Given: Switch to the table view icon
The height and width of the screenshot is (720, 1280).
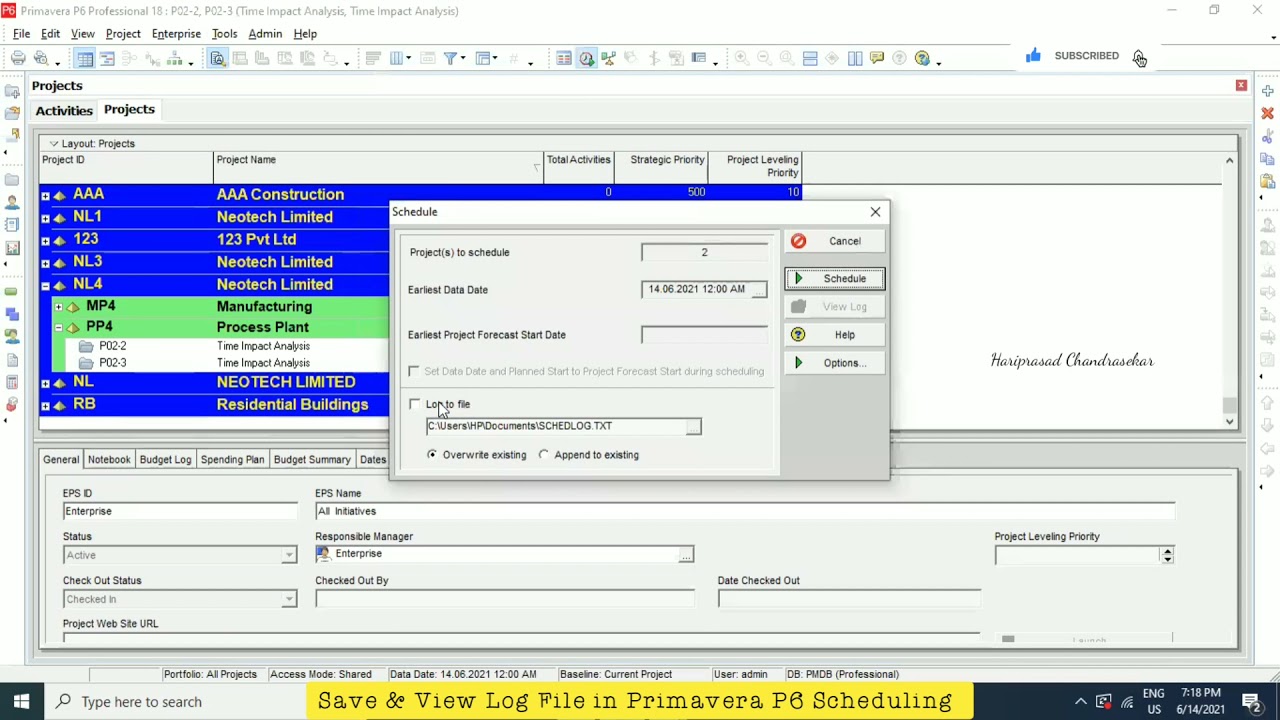Looking at the screenshot, I should (85, 59).
